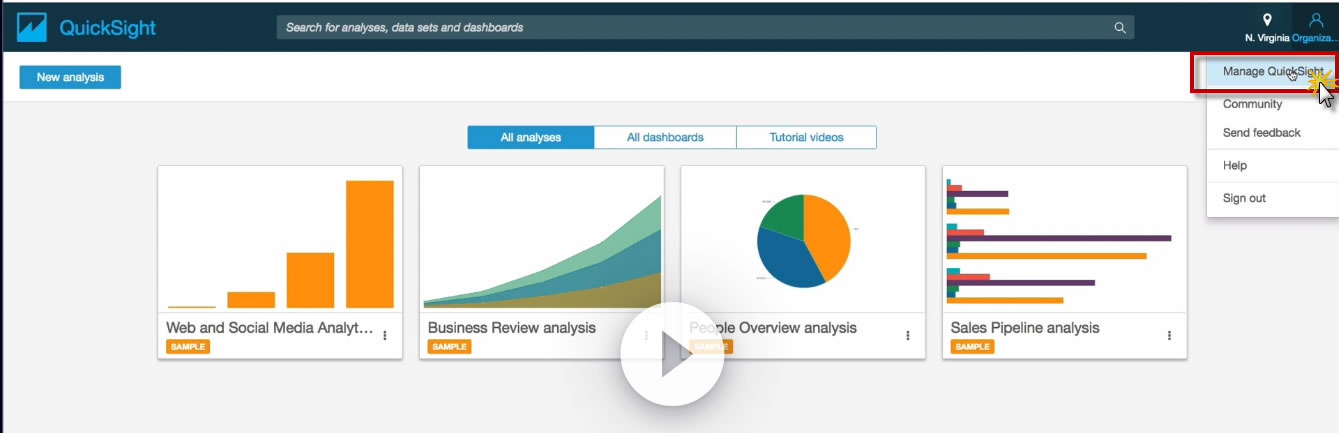Image resolution: width=1339 pixels, height=433 pixels.
Task: Open the Organization user account menu
Action: (x=1315, y=27)
